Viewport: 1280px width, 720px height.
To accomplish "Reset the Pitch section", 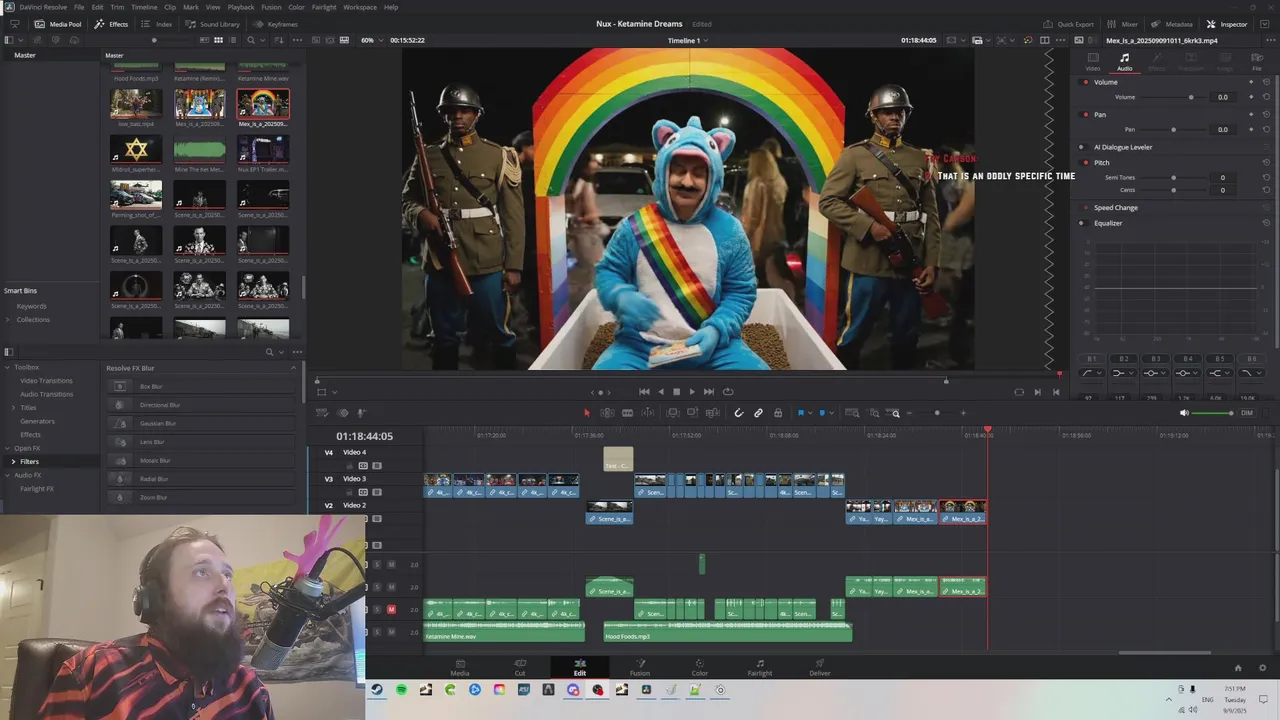I will [x=1266, y=162].
